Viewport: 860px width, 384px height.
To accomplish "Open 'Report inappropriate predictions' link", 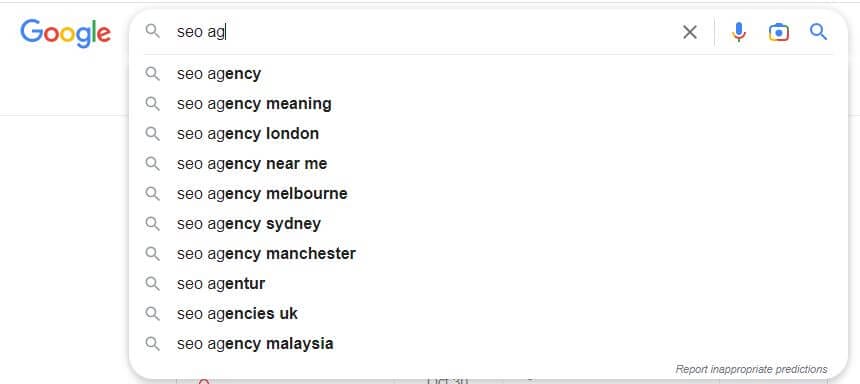I will pyautogui.click(x=751, y=369).
